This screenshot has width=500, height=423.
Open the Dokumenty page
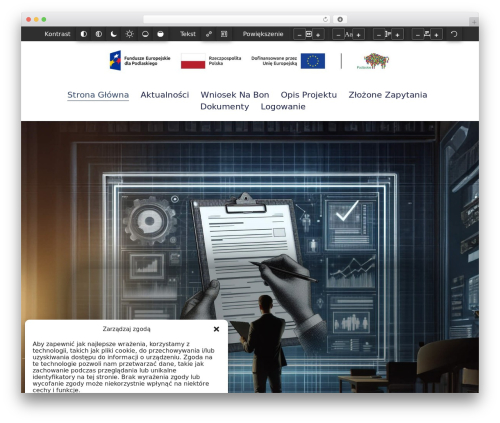(225, 107)
